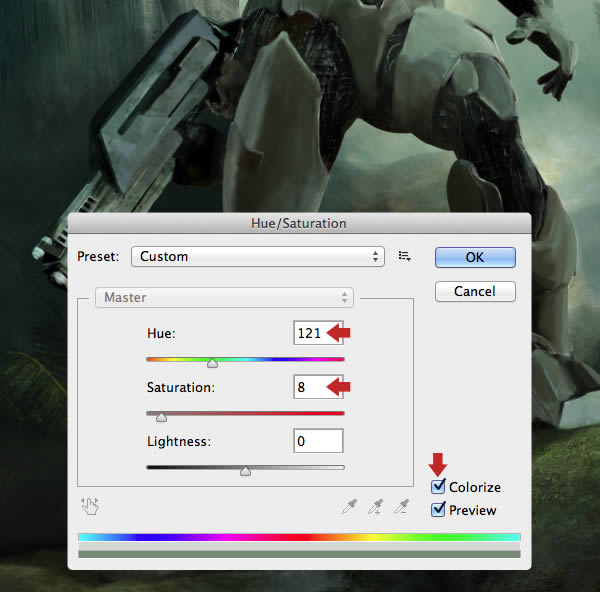Click the rainbow color spectrum bar
The width and height of the screenshot is (600, 592).
299,537
